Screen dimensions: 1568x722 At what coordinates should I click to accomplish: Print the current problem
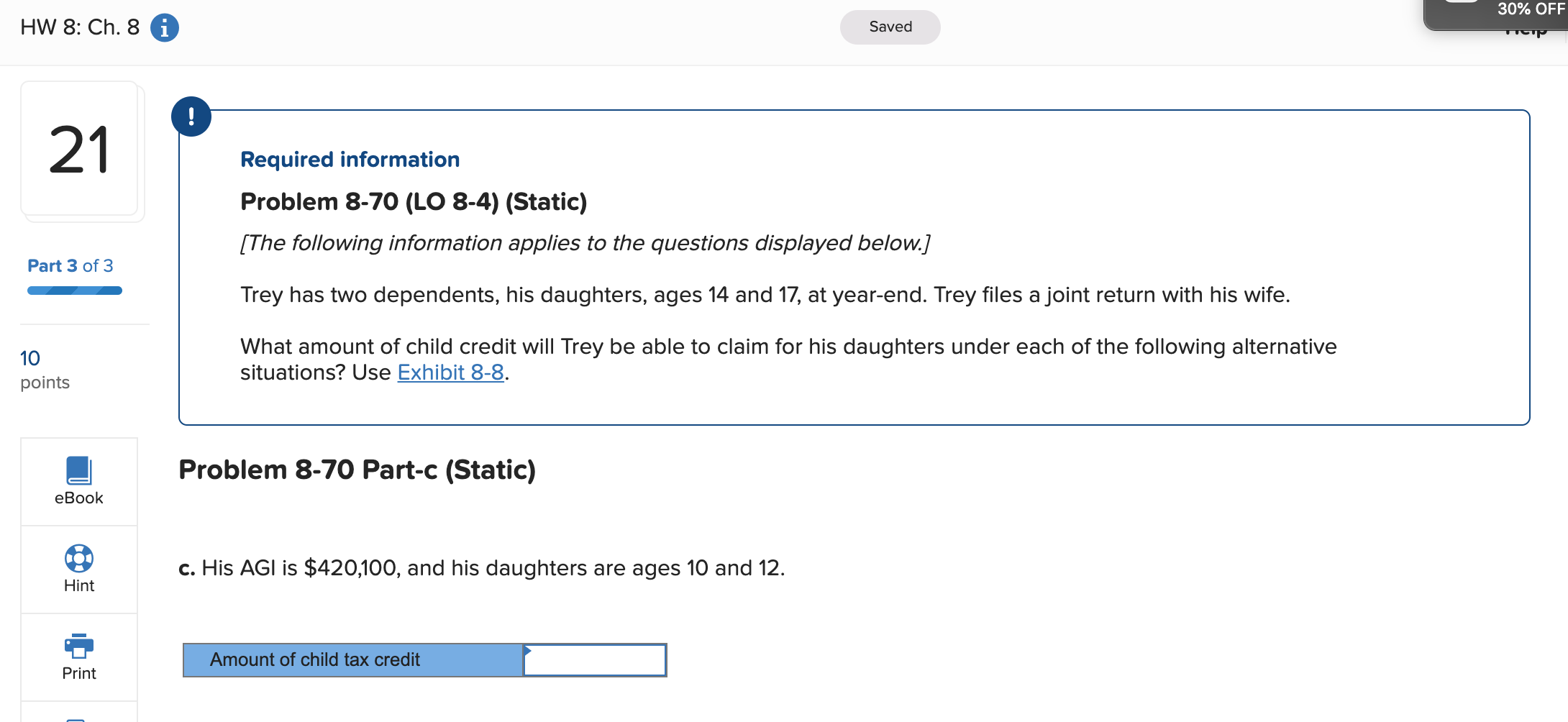(x=78, y=656)
